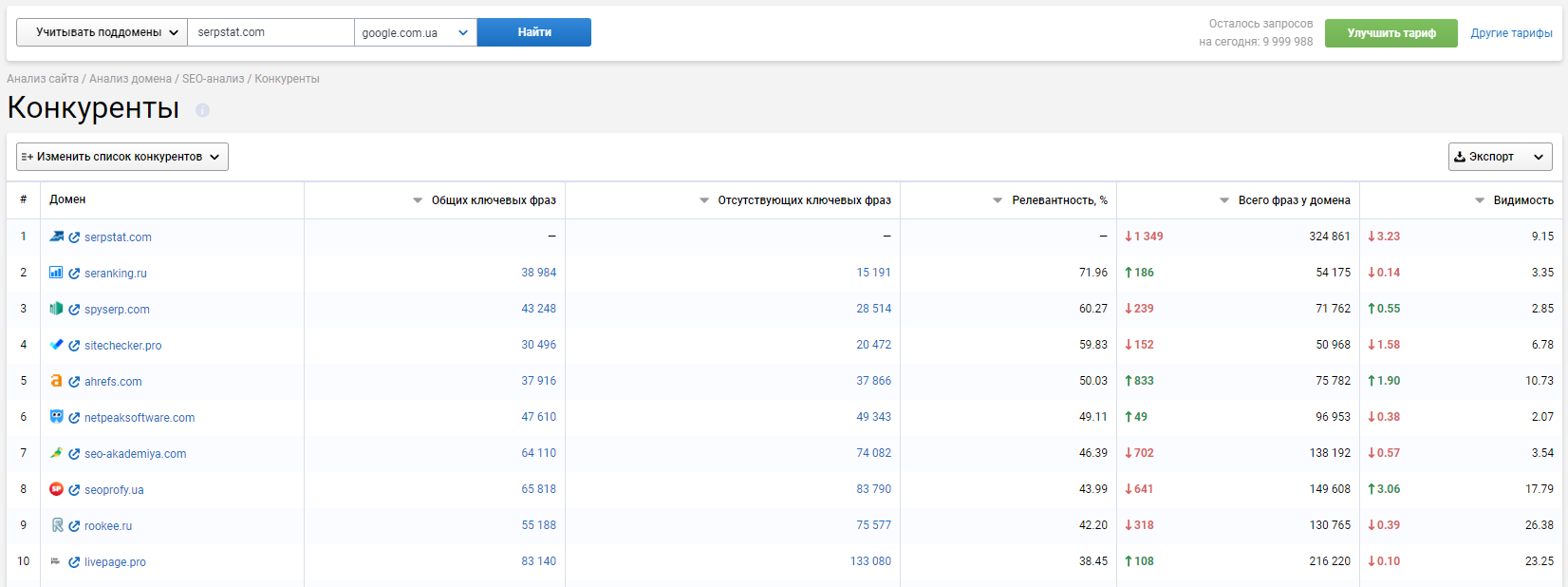Screen dimensions: 1568x587
Task: Sort table by Видимость column
Action: (x=1515, y=200)
